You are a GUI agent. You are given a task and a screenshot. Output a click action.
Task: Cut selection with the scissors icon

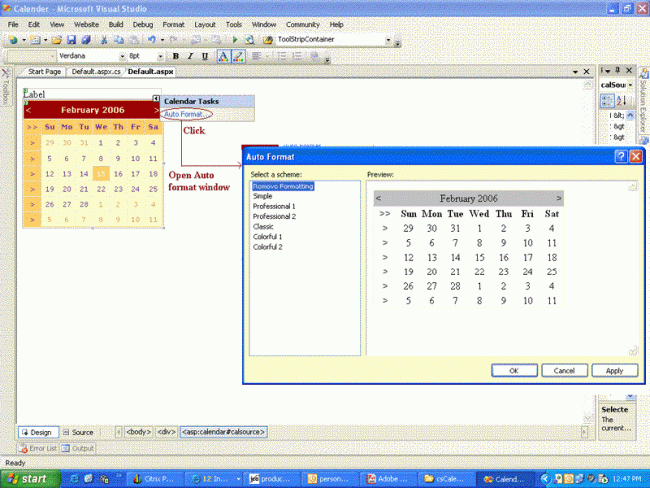coord(104,40)
